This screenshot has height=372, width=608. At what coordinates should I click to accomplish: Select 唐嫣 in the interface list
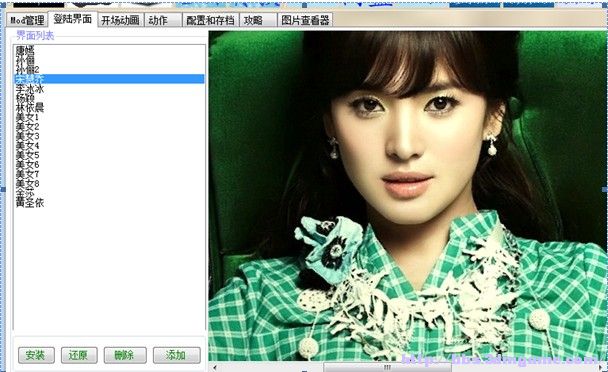click(x=109, y=50)
